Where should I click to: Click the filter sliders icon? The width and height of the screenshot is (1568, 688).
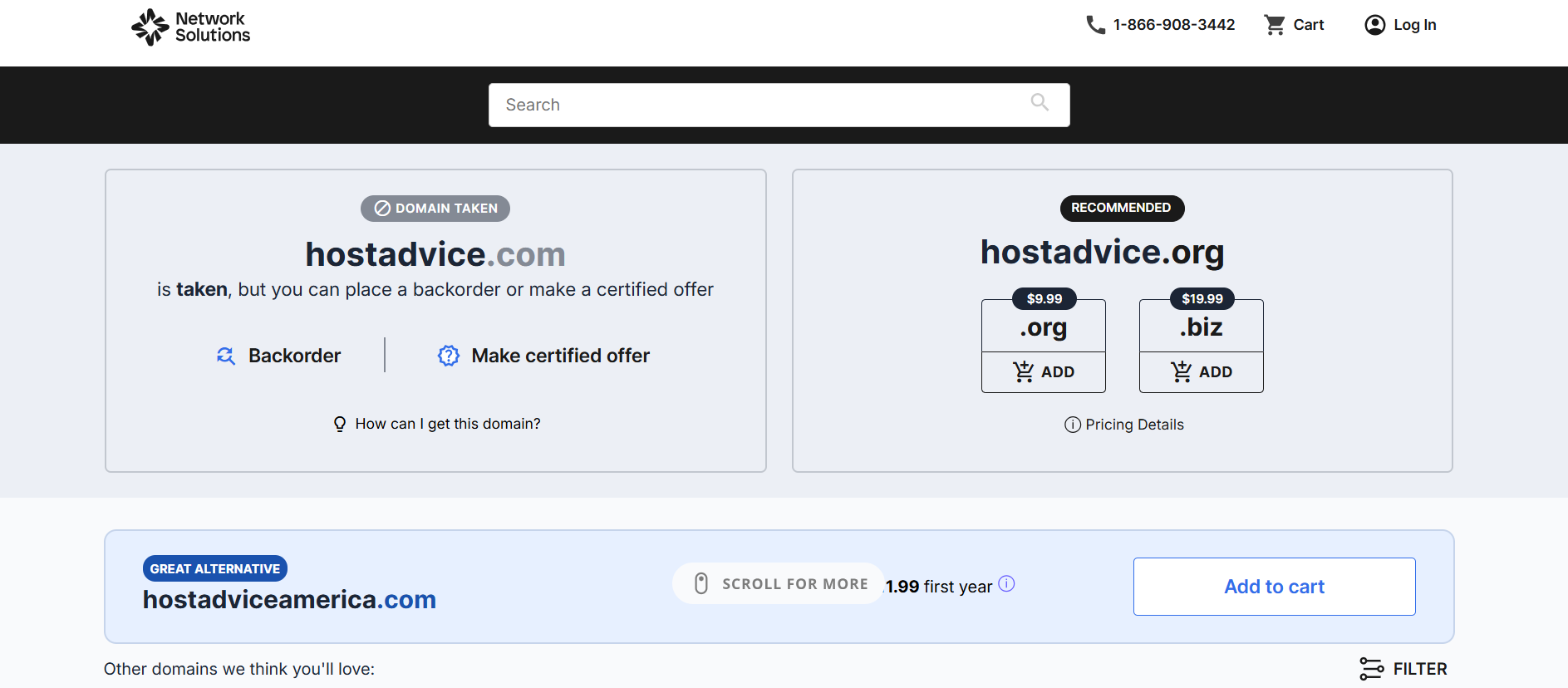(1372, 669)
